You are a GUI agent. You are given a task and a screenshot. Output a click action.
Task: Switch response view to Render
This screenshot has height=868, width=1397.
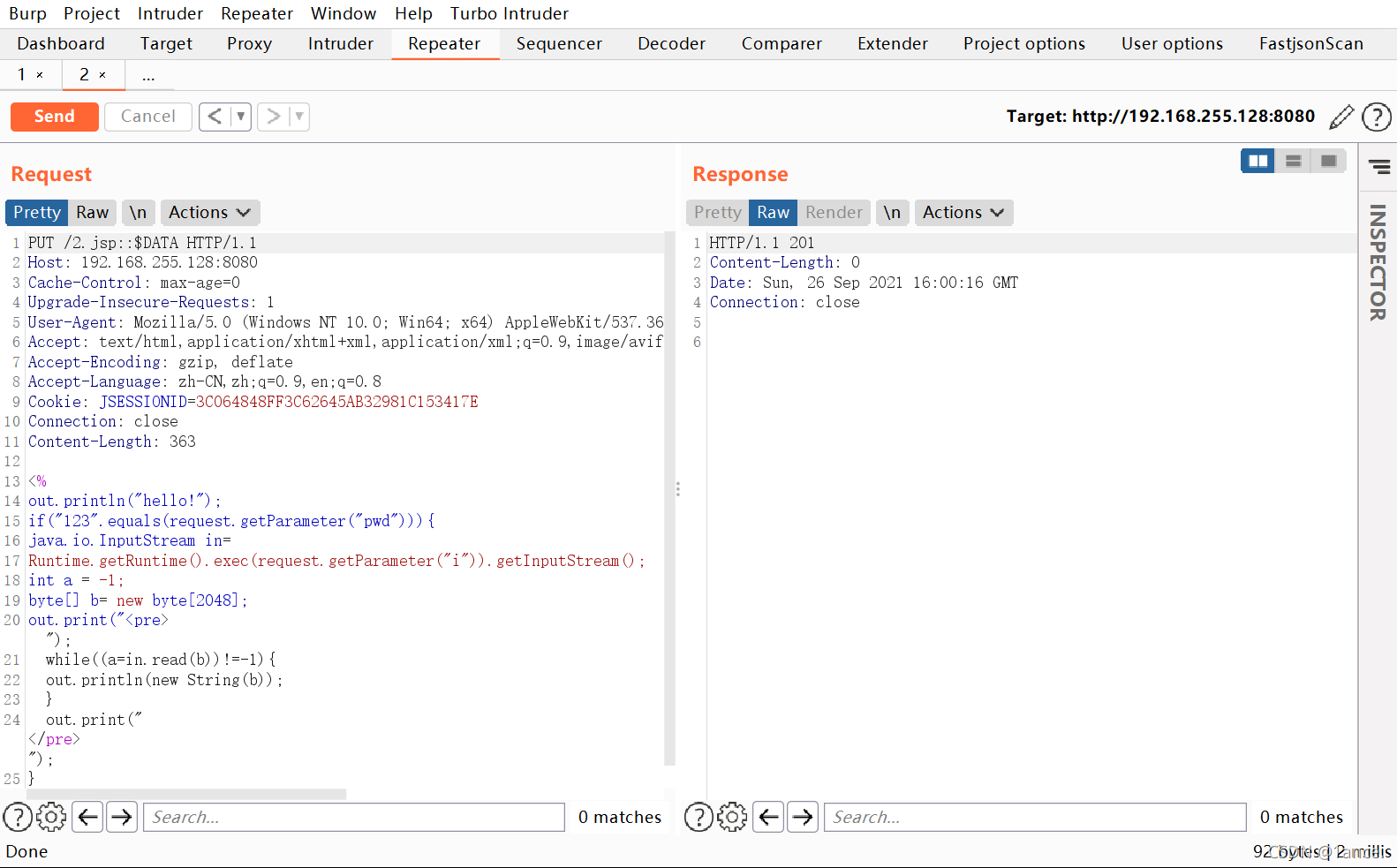click(x=834, y=213)
